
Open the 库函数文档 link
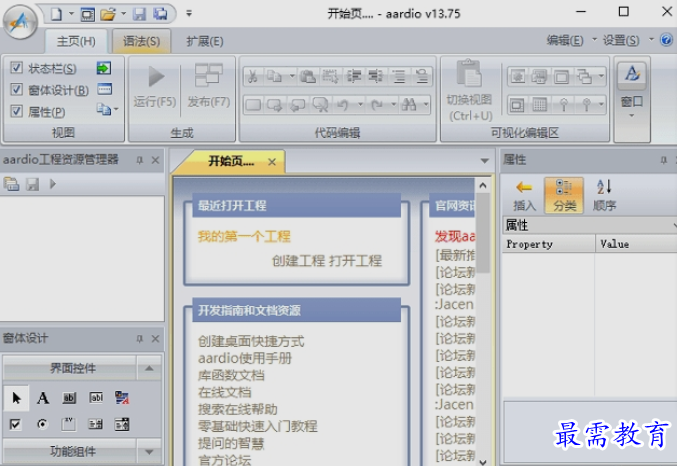click(231, 375)
